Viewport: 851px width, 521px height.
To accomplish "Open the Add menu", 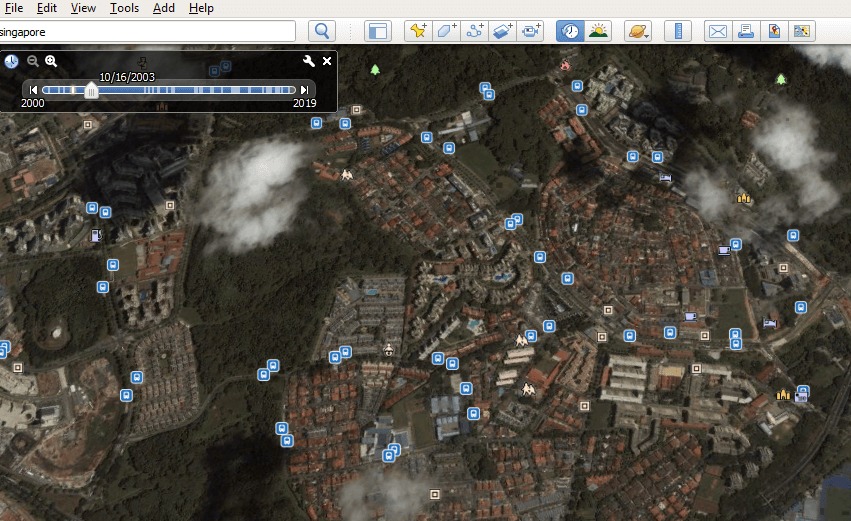I will 163,8.
